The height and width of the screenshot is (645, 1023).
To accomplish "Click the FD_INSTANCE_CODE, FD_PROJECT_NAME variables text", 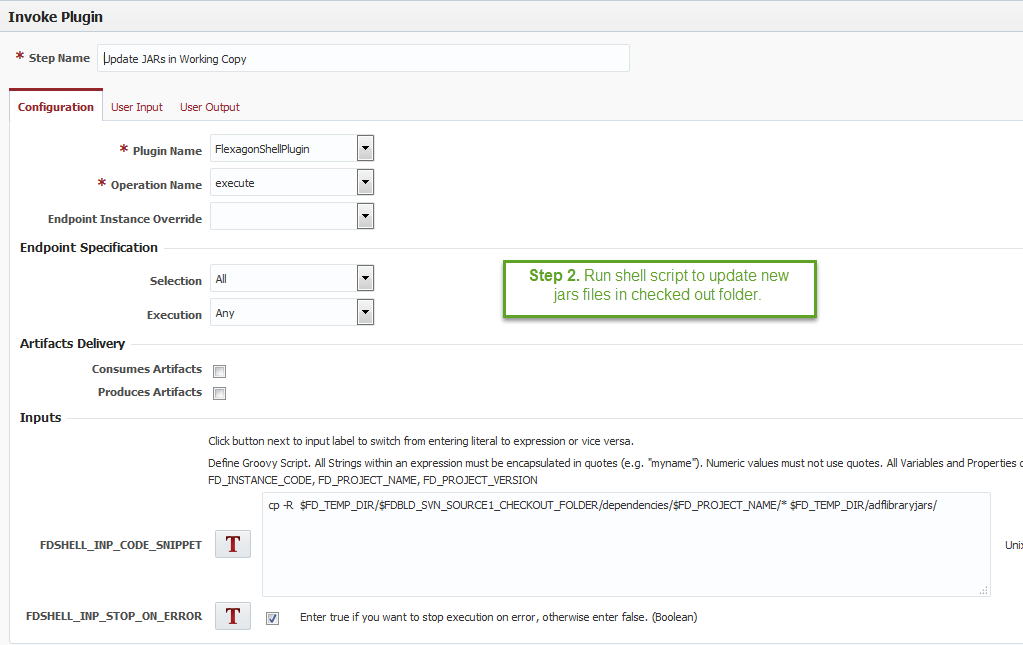I will point(373,481).
